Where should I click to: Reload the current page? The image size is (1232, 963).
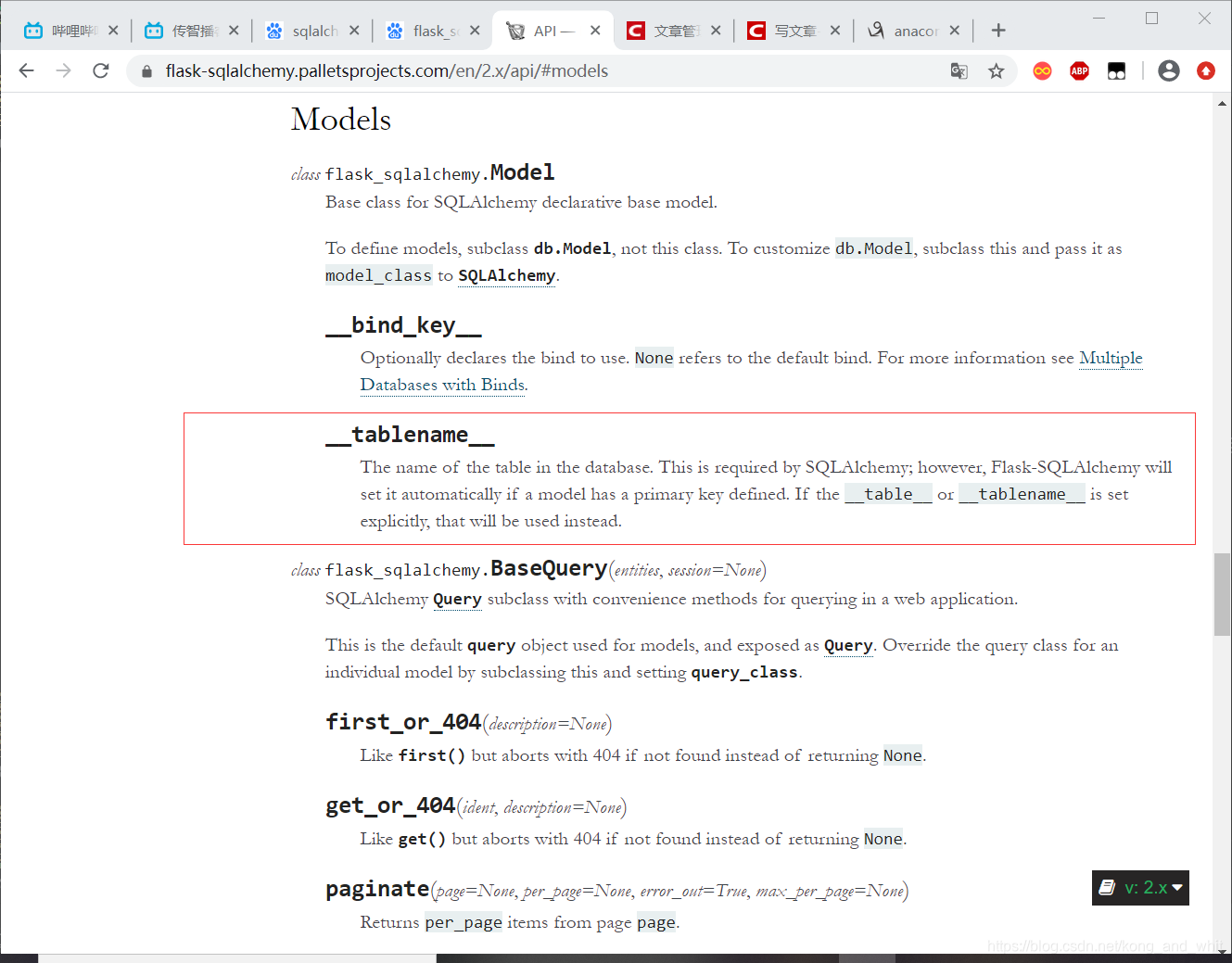point(101,70)
